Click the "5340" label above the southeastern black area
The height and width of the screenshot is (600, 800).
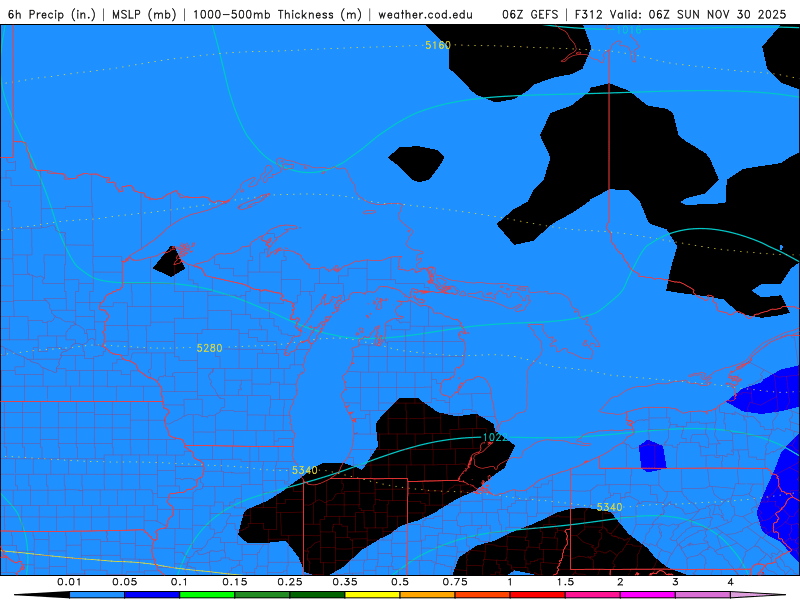pos(609,507)
